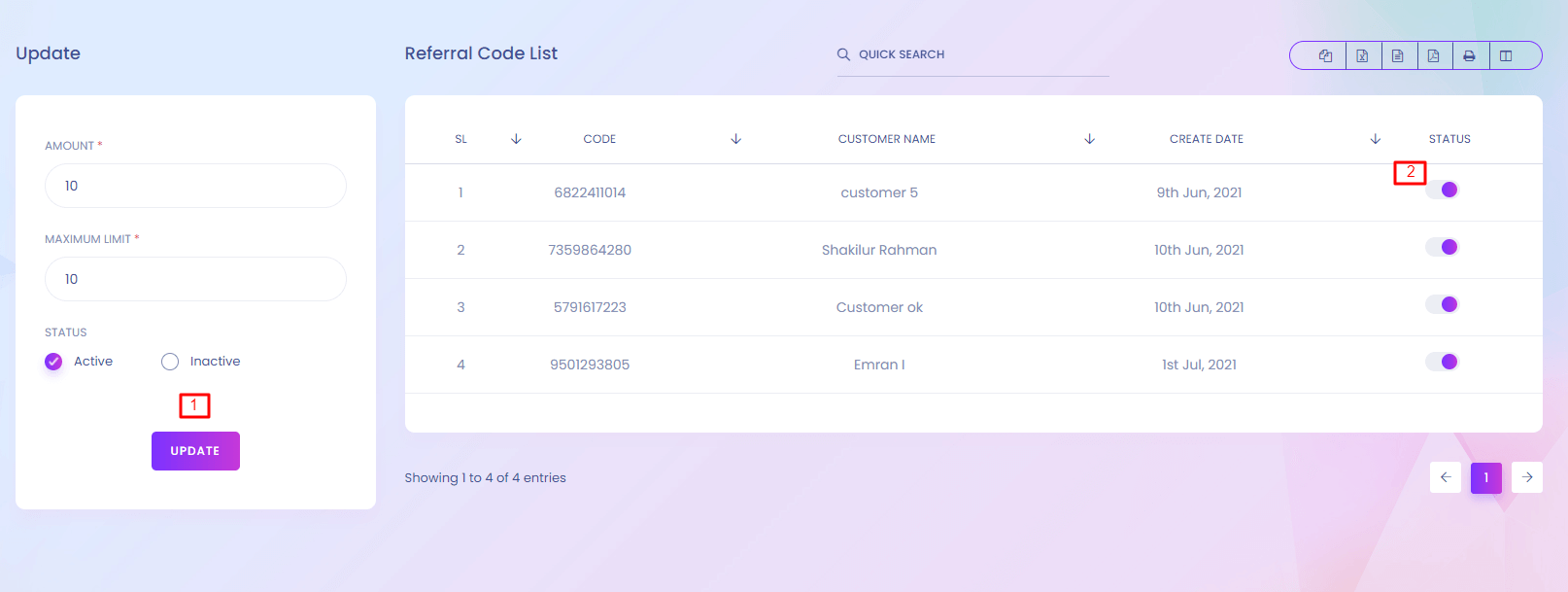Disable status switch for Emran I
The width and height of the screenshot is (1568, 592).
click(x=1442, y=362)
